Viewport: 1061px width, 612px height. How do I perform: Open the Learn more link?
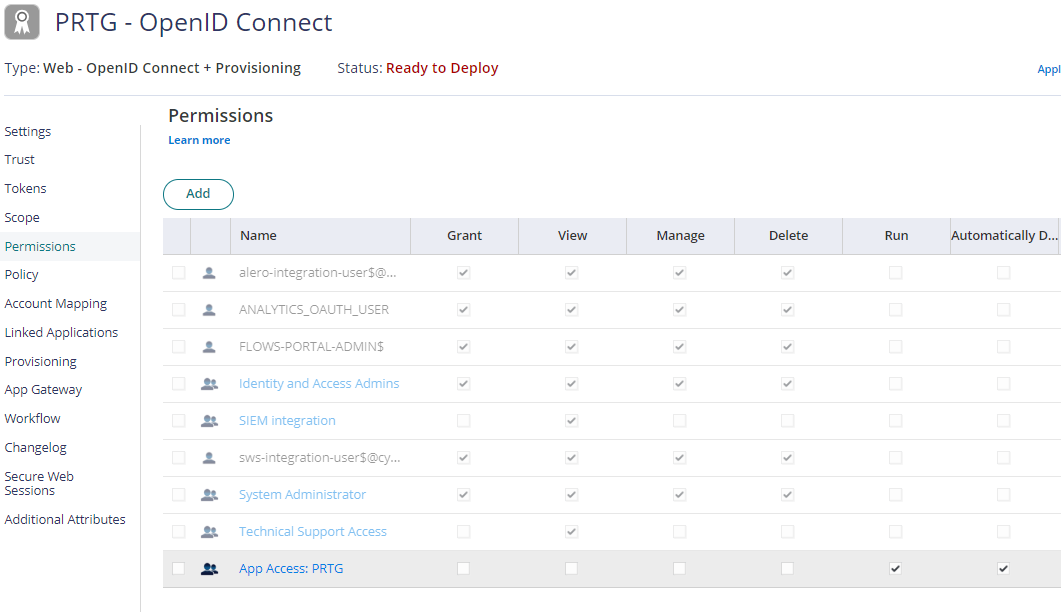(x=198, y=140)
